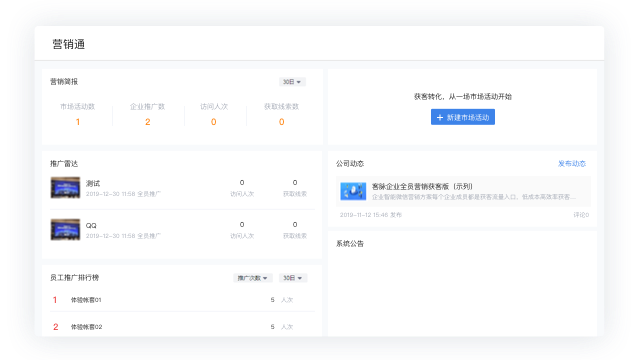
Task: Click the 获取线索数 value 0
Action: point(282,122)
